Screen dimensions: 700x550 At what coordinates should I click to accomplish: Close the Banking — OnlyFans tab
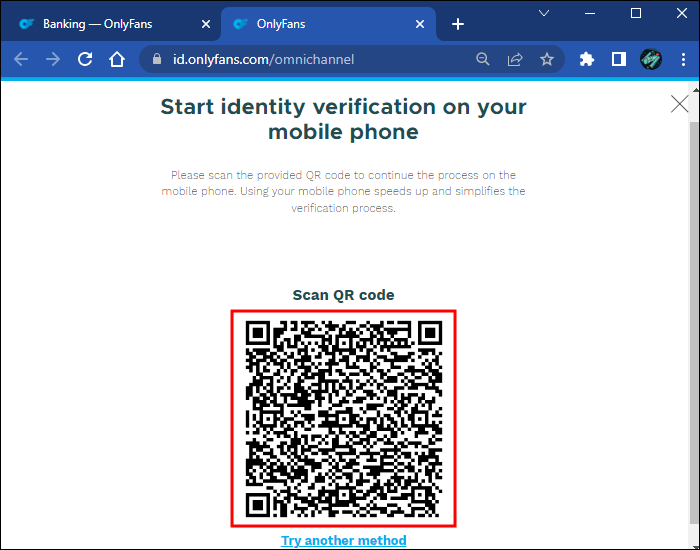click(x=206, y=24)
